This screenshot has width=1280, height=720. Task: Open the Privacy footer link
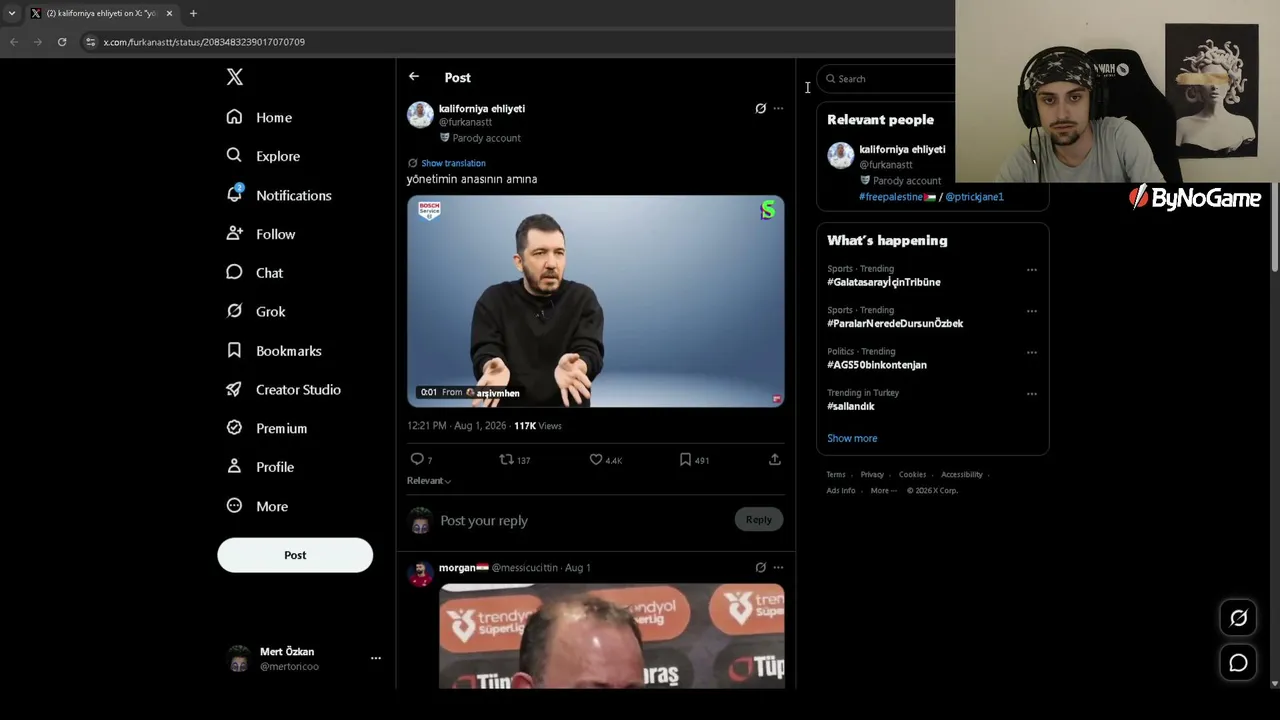[872, 474]
